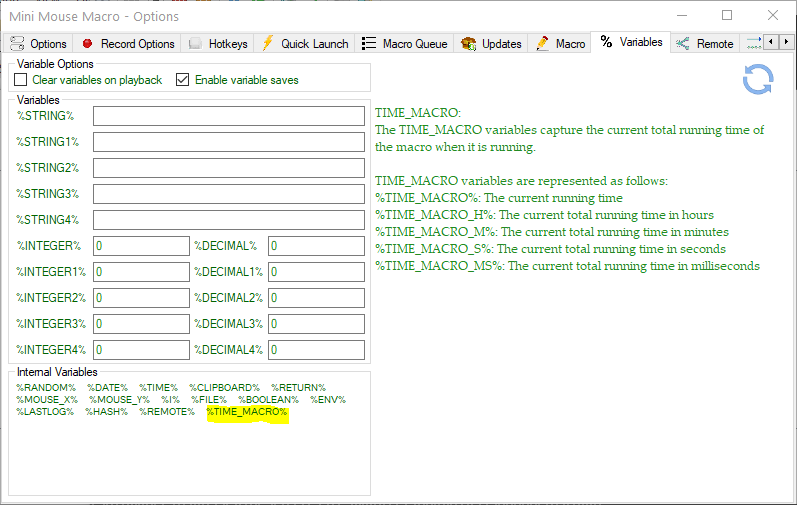Click the highlighted %TIME_MACRO% variable

[247, 412]
